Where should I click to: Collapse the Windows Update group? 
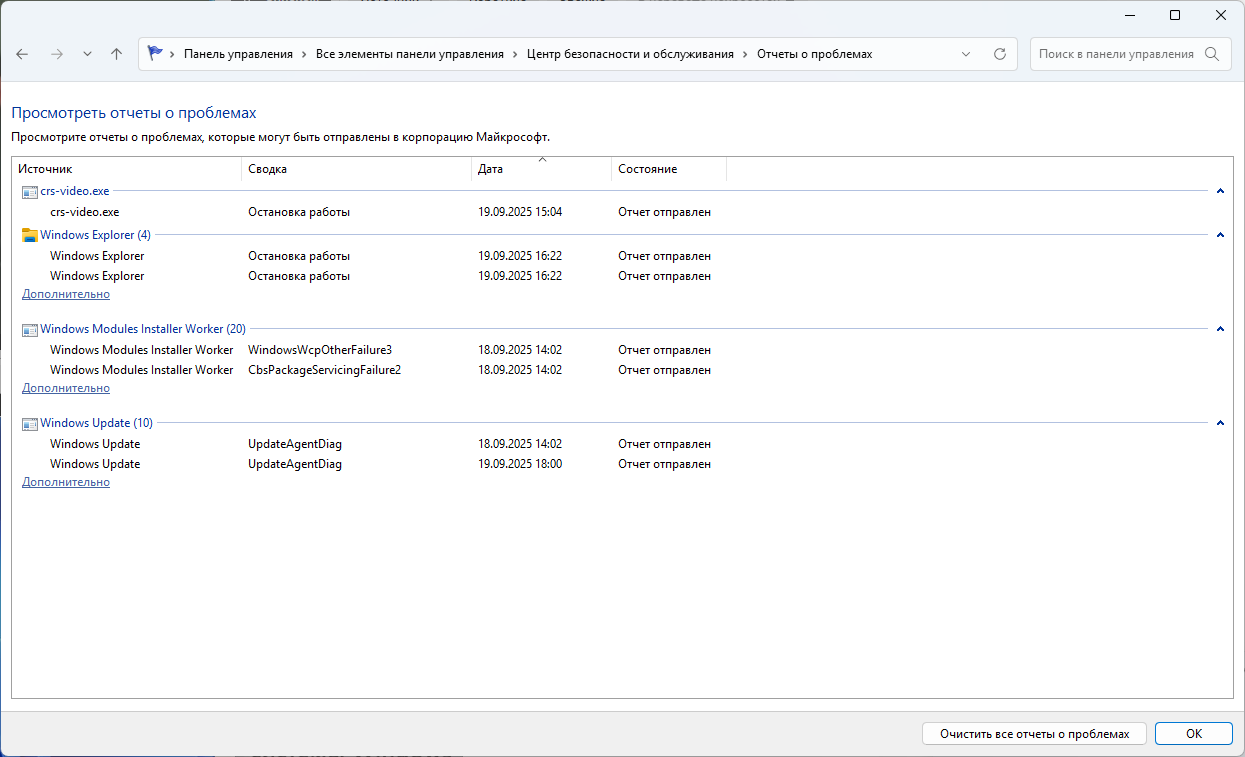pyautogui.click(x=1220, y=423)
